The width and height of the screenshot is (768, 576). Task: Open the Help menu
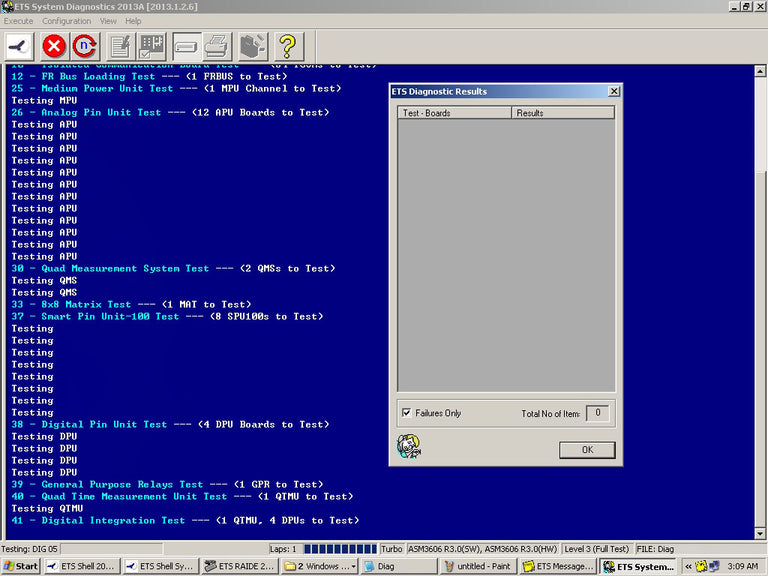click(133, 21)
